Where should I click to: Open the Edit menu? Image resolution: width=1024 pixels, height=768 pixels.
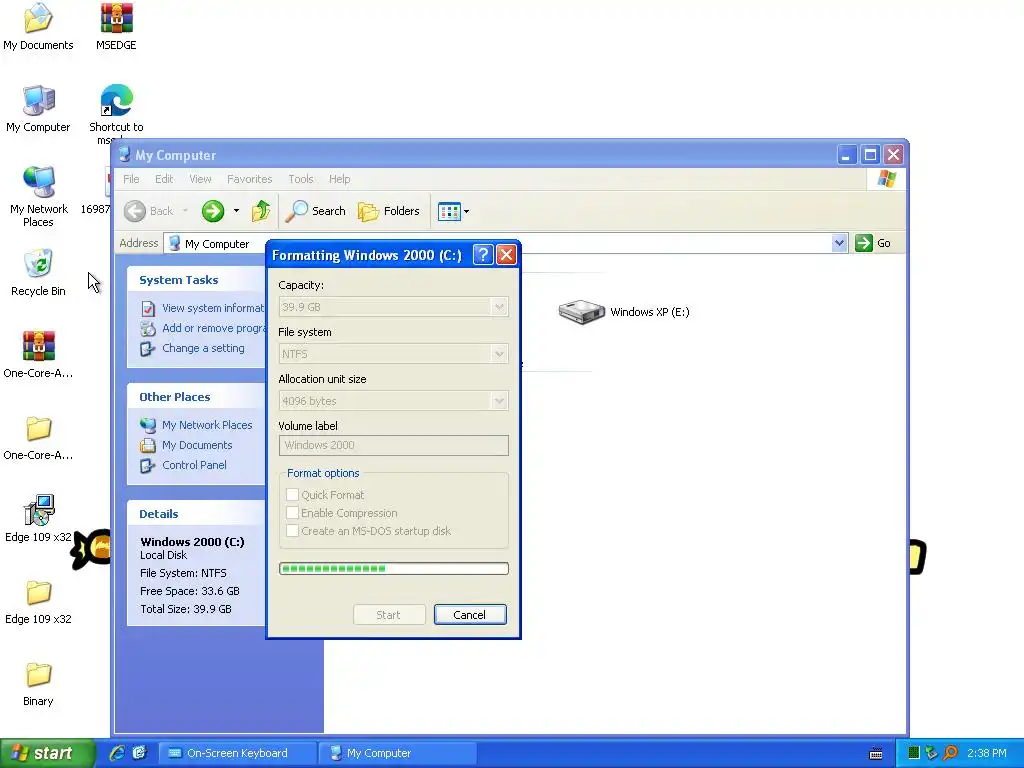click(164, 179)
